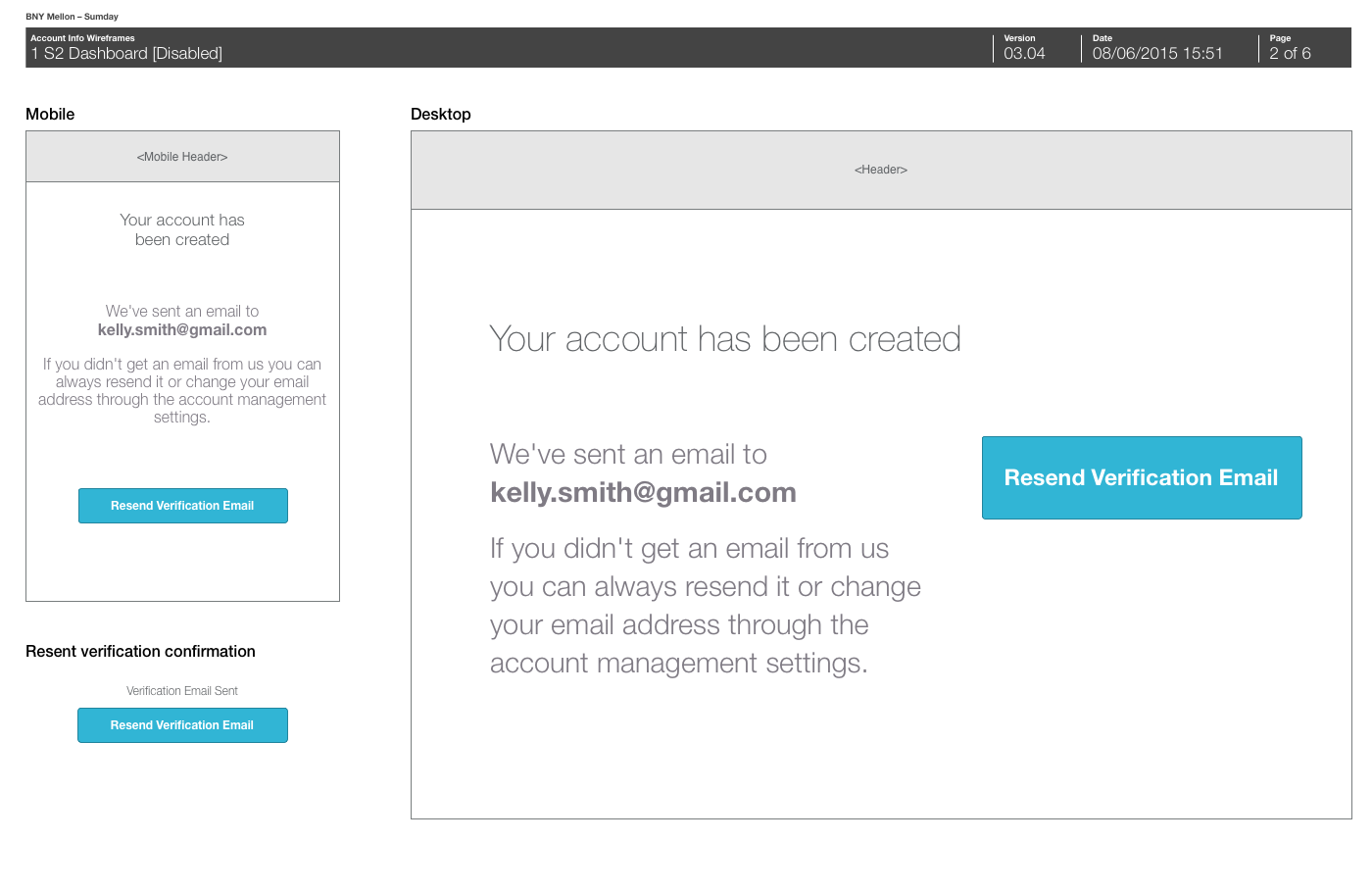Click the version number 03.04
1372x891 pixels.
click(x=1024, y=54)
